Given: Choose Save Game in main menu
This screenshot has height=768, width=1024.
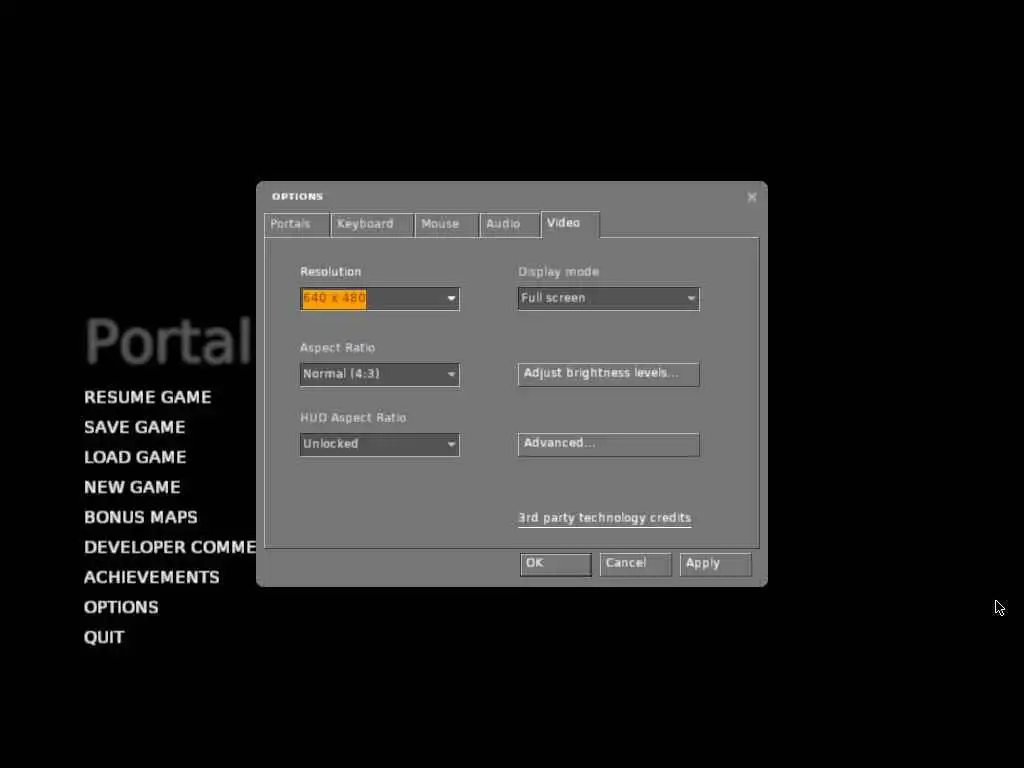Looking at the screenshot, I should (x=135, y=427).
